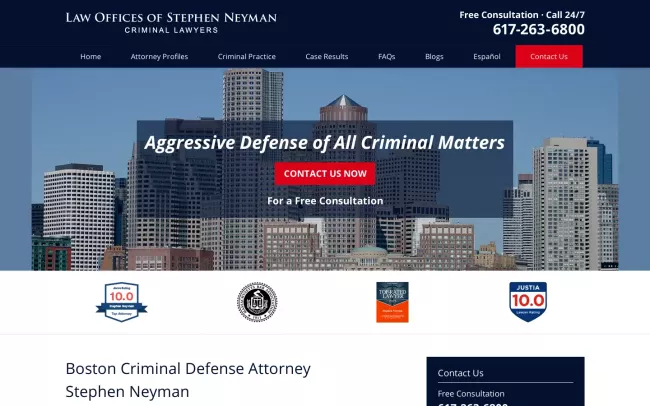This screenshot has height=406, width=650.
Task: Switch the site to Español
Action: point(487,57)
